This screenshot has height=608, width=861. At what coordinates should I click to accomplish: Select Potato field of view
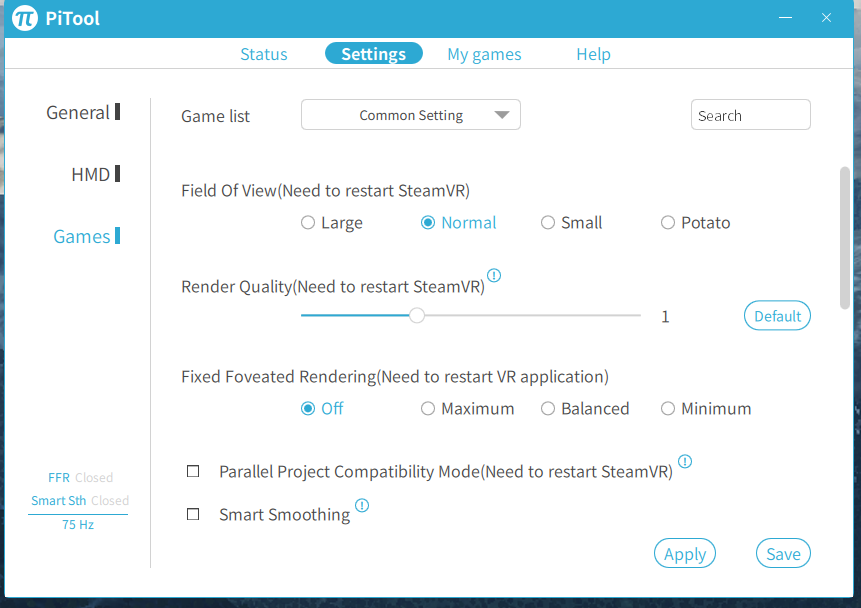coord(695,222)
